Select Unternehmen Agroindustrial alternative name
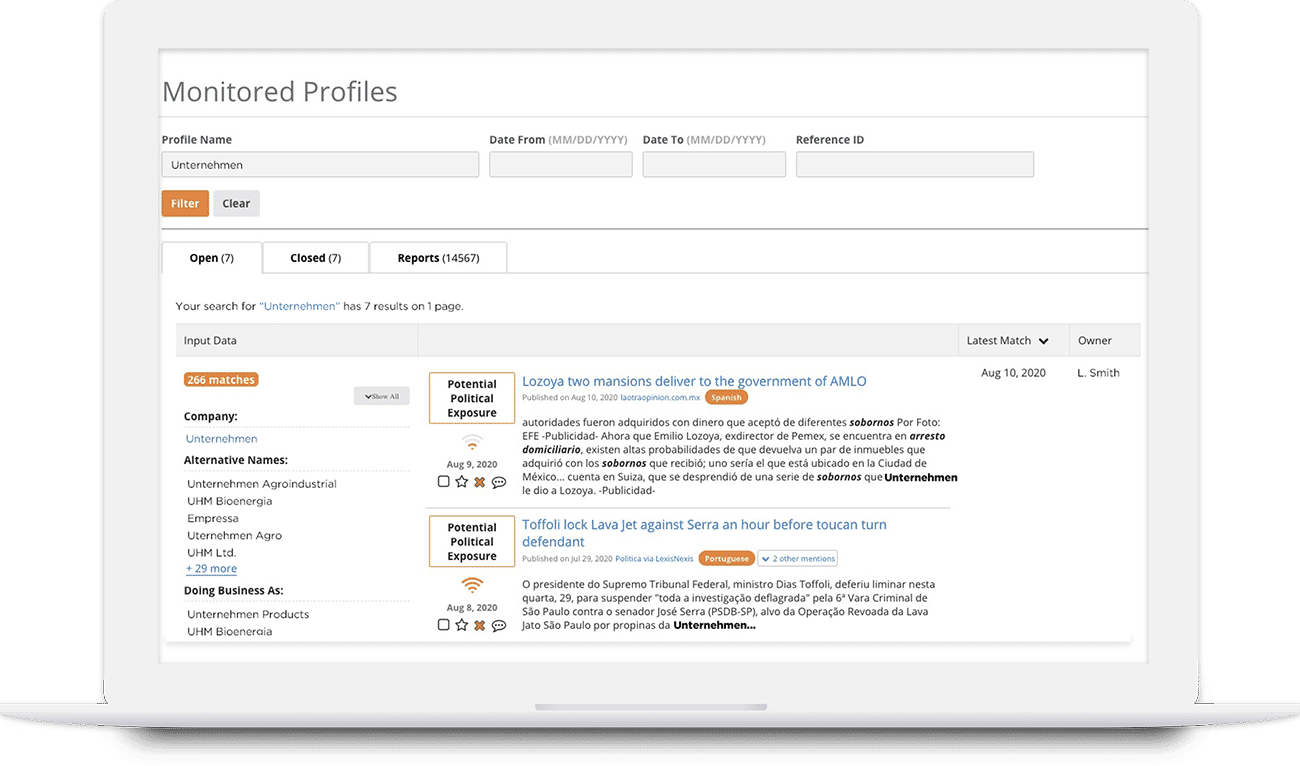 pos(262,484)
